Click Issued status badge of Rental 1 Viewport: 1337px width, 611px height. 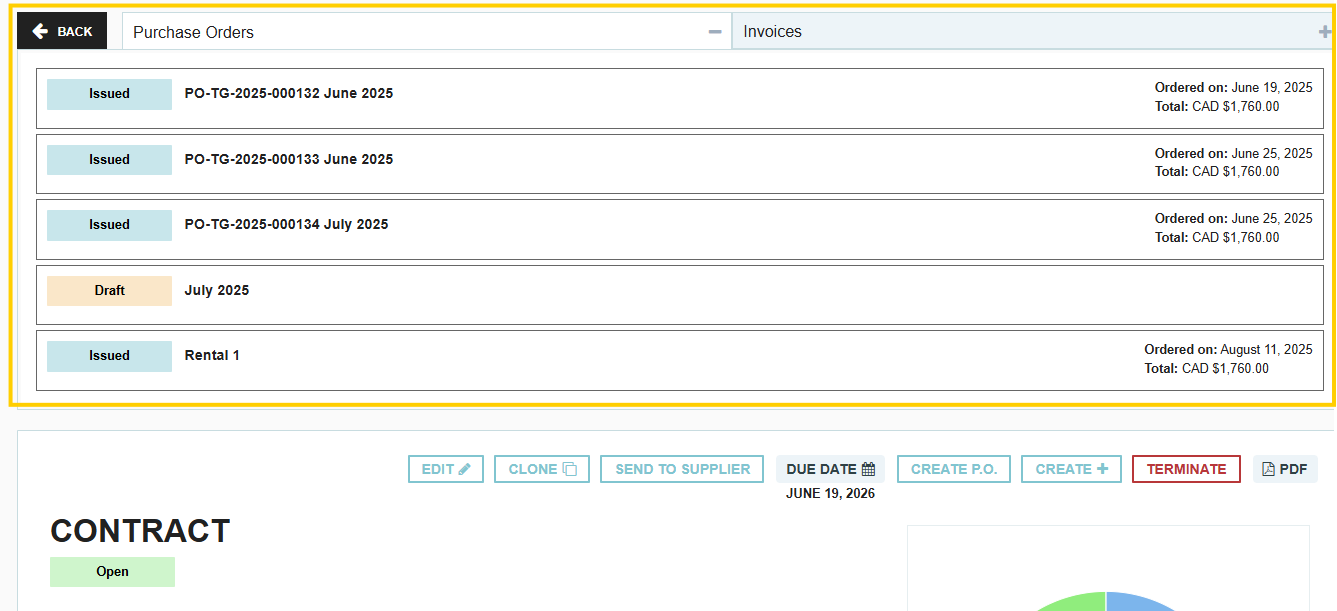point(109,356)
